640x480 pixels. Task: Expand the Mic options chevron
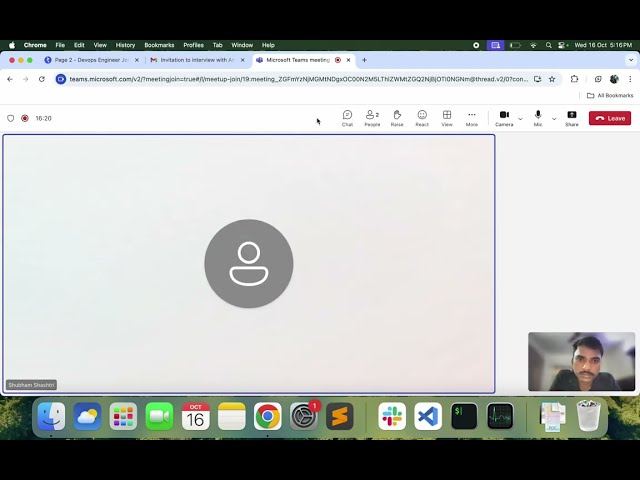point(554,119)
